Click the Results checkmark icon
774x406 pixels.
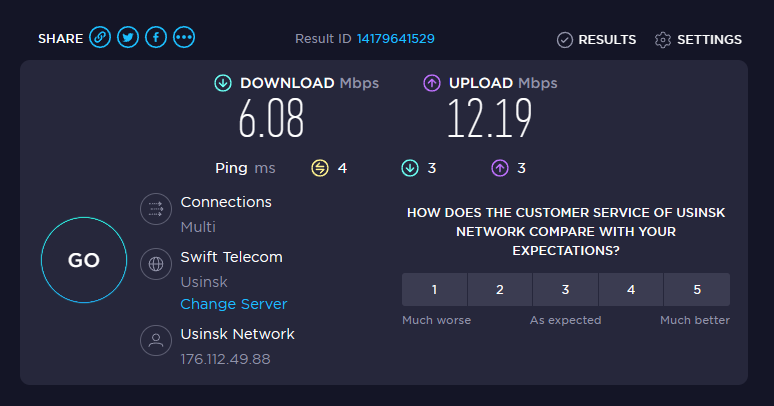click(564, 40)
